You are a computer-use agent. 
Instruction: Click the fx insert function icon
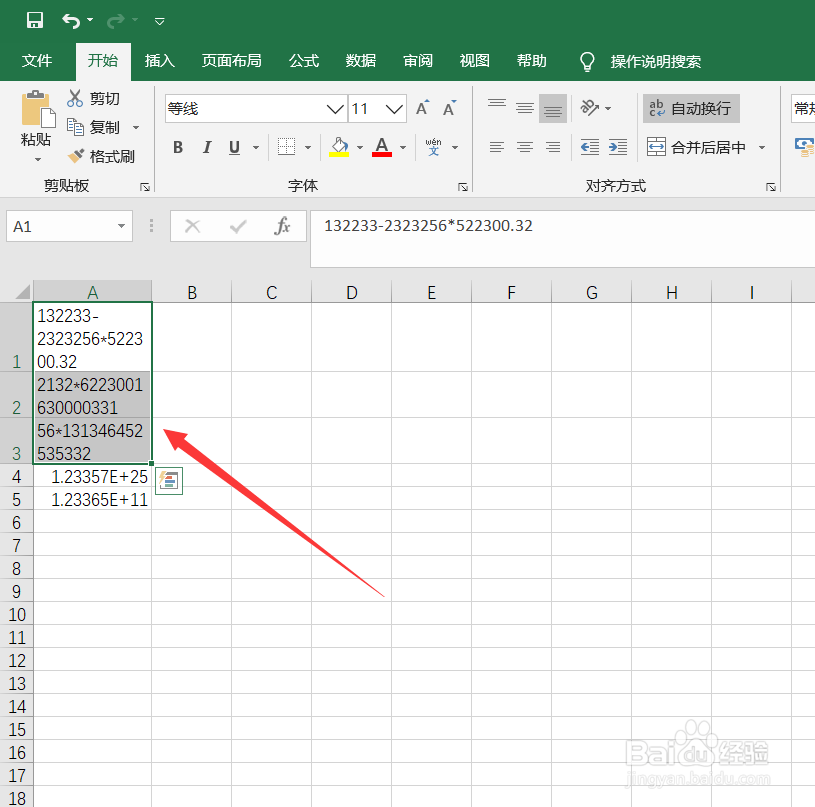pyautogui.click(x=282, y=226)
